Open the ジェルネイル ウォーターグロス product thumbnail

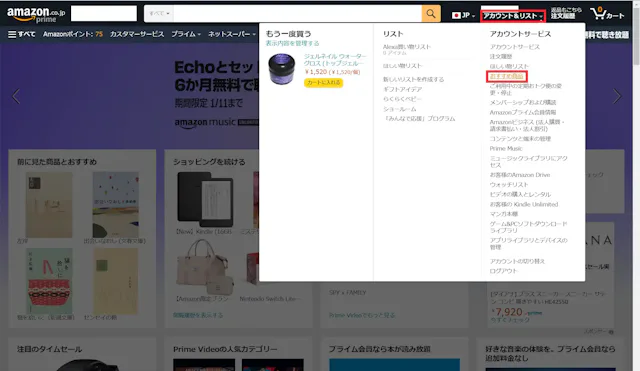[281, 69]
